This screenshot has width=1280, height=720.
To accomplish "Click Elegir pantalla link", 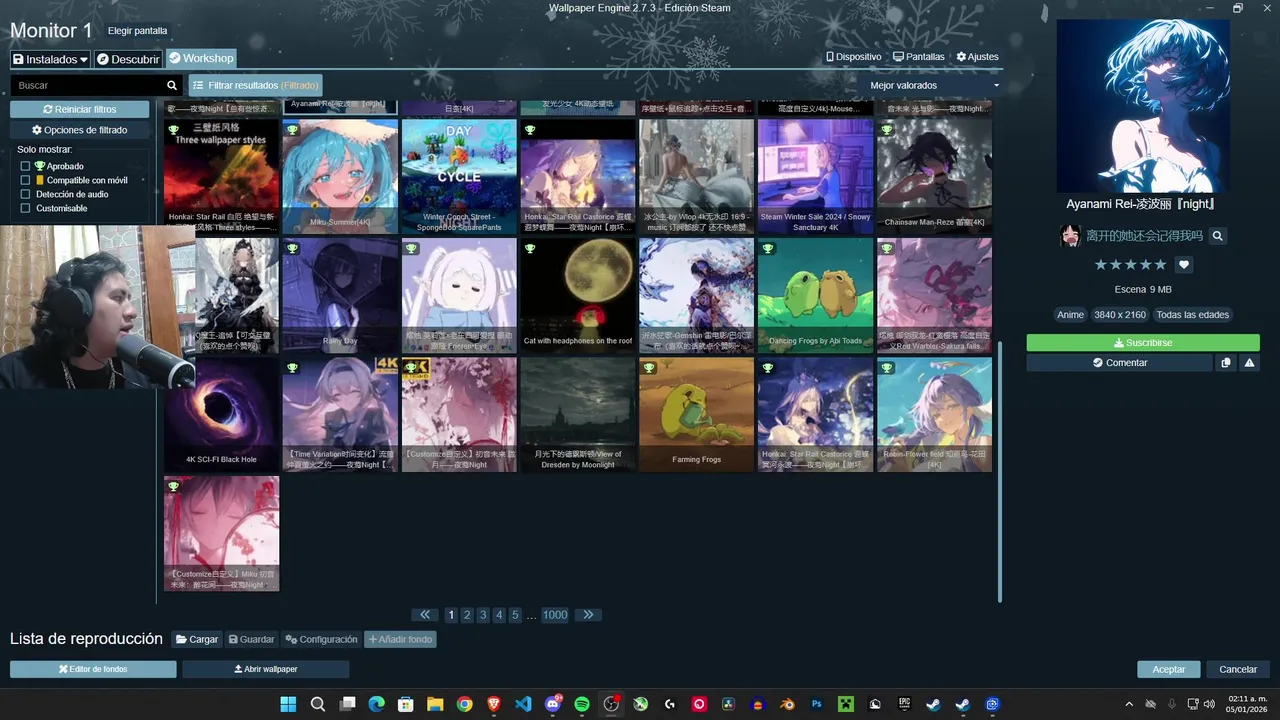I will [x=138, y=31].
